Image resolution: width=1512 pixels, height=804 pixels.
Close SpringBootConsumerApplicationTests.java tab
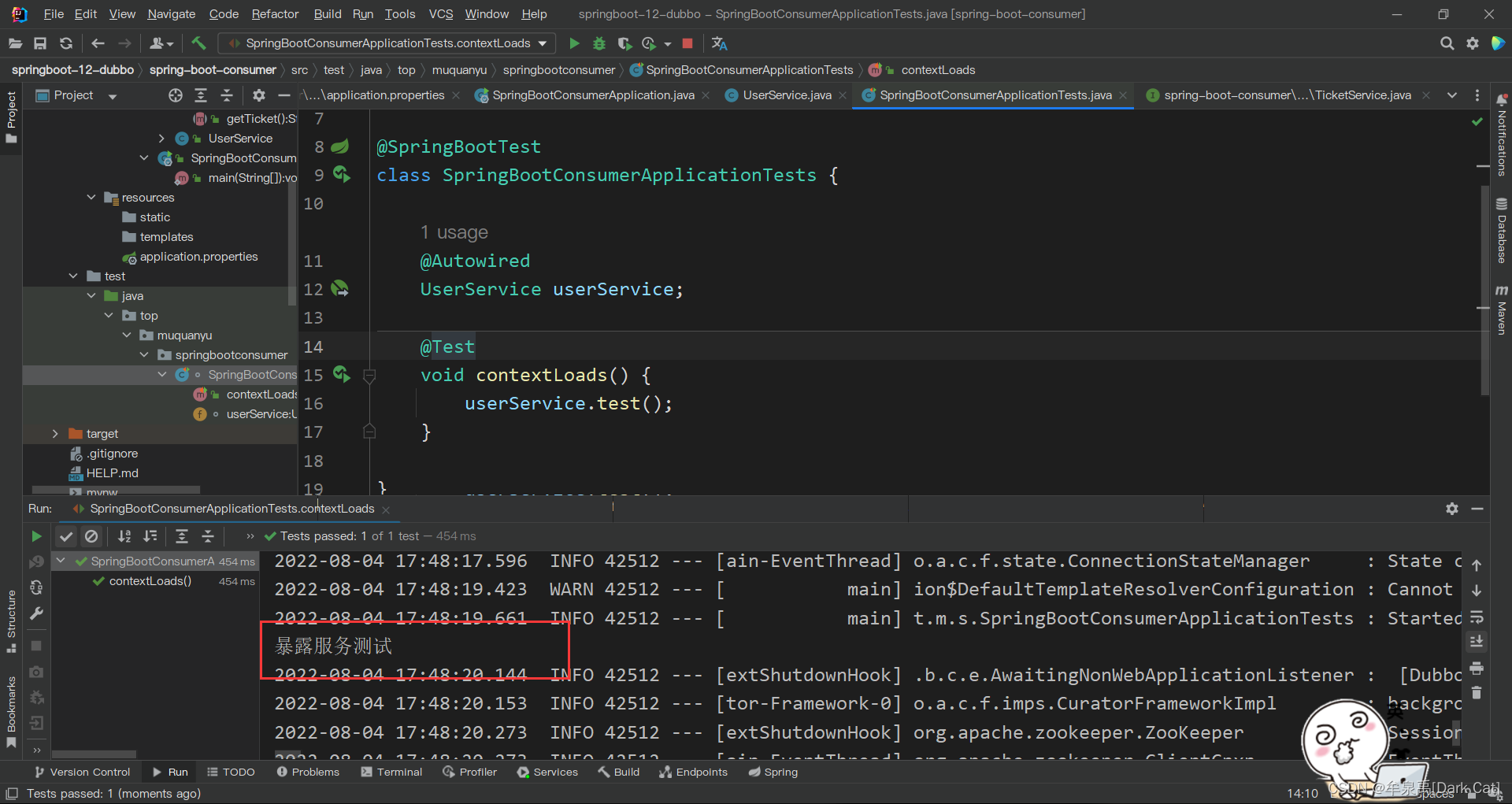pyautogui.click(x=1123, y=95)
